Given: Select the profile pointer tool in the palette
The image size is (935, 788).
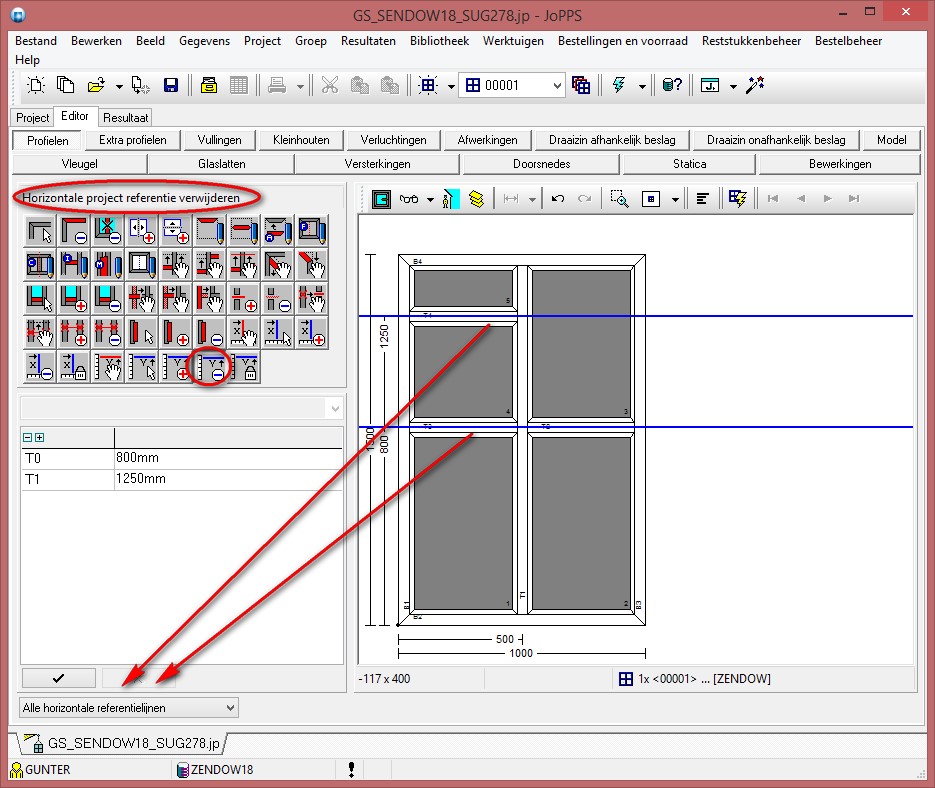Looking at the screenshot, I should coord(40,230).
